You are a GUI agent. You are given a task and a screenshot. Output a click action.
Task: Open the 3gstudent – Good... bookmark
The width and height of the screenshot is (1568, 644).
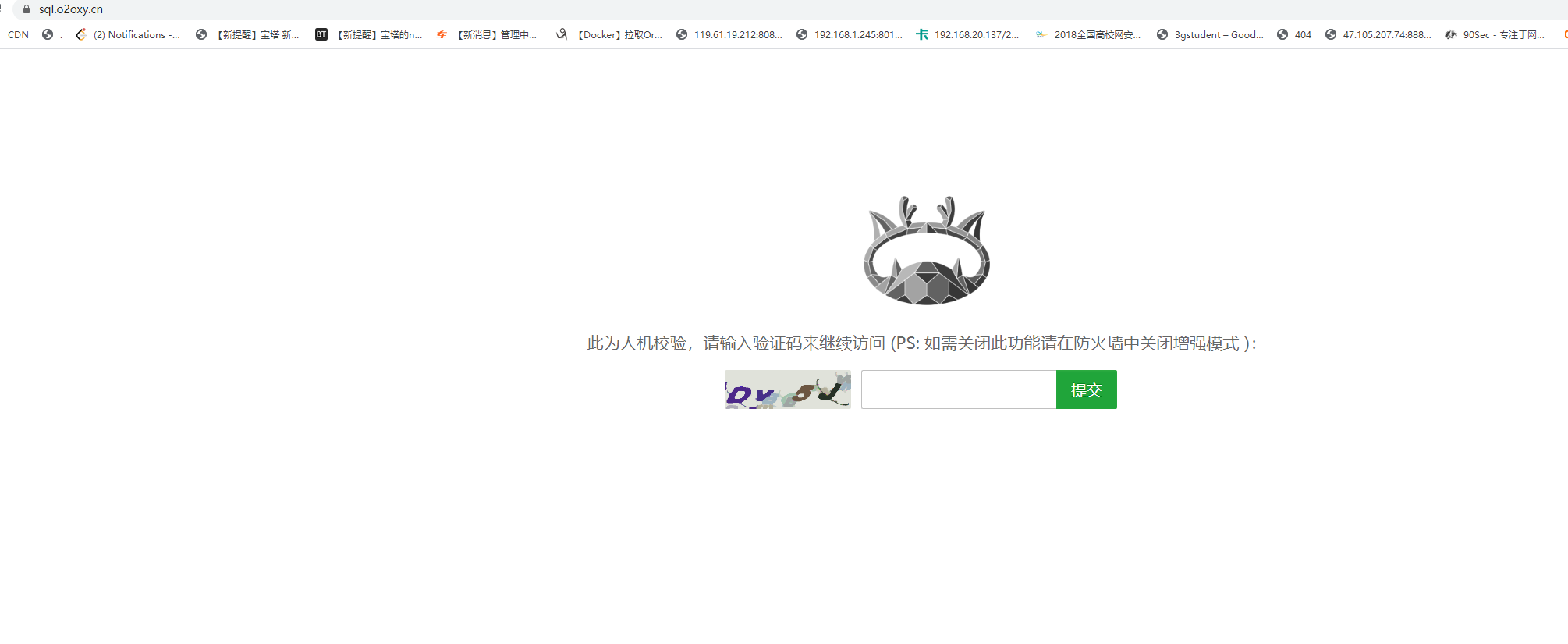pyautogui.click(x=1210, y=34)
